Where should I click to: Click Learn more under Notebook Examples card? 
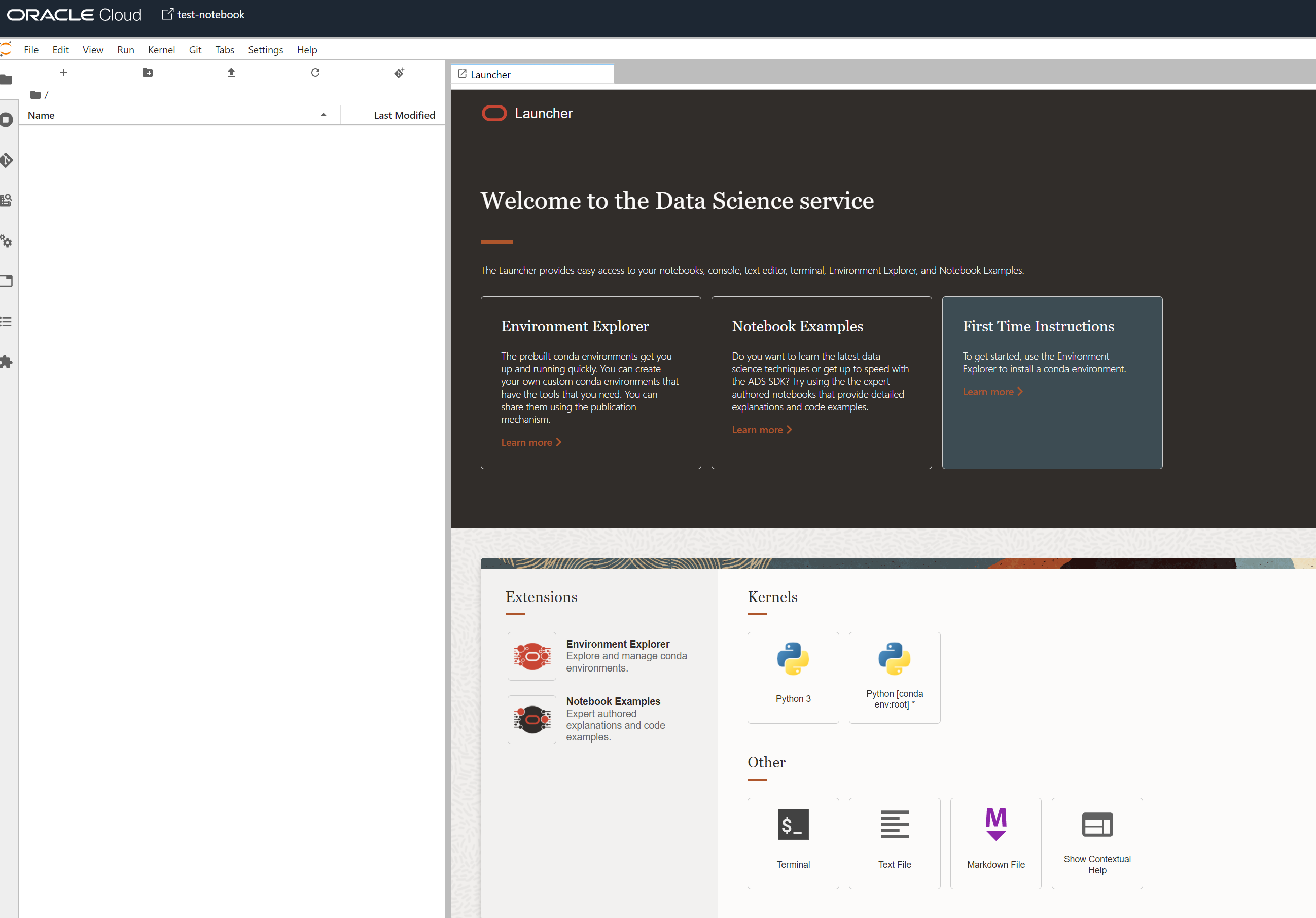point(762,430)
